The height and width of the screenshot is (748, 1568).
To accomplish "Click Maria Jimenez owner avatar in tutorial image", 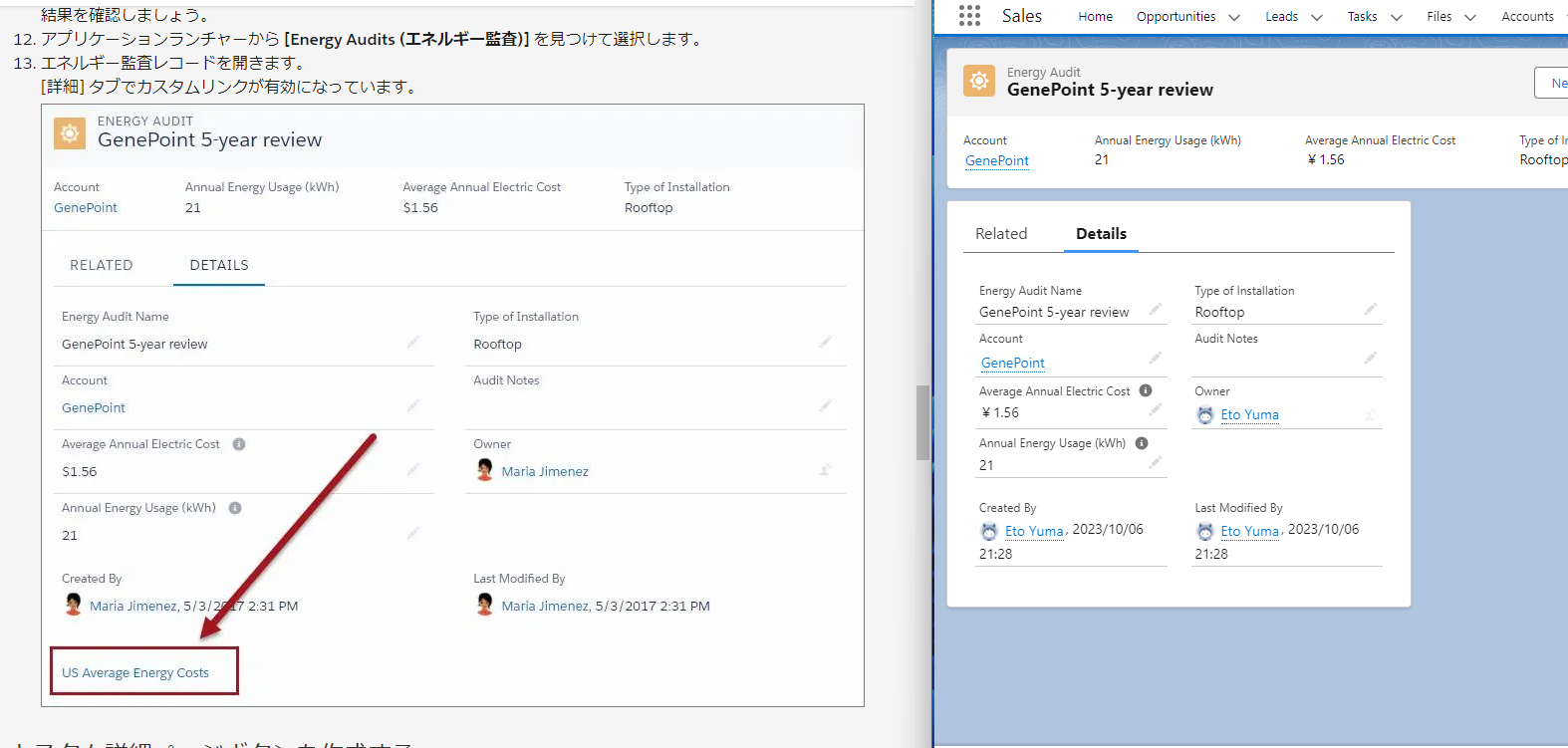I will [485, 469].
